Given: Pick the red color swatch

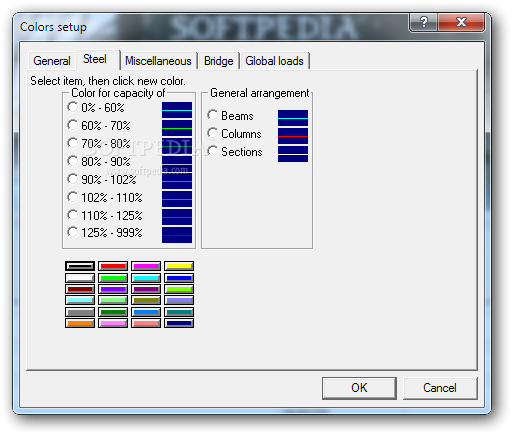Looking at the screenshot, I should [113, 266].
